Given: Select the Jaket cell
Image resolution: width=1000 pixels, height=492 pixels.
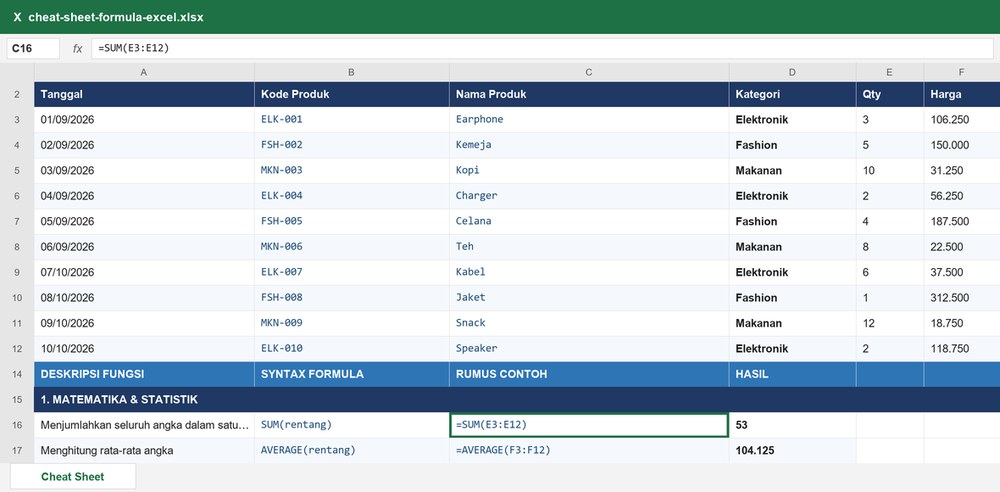Looking at the screenshot, I should pyautogui.click(x=589, y=298).
